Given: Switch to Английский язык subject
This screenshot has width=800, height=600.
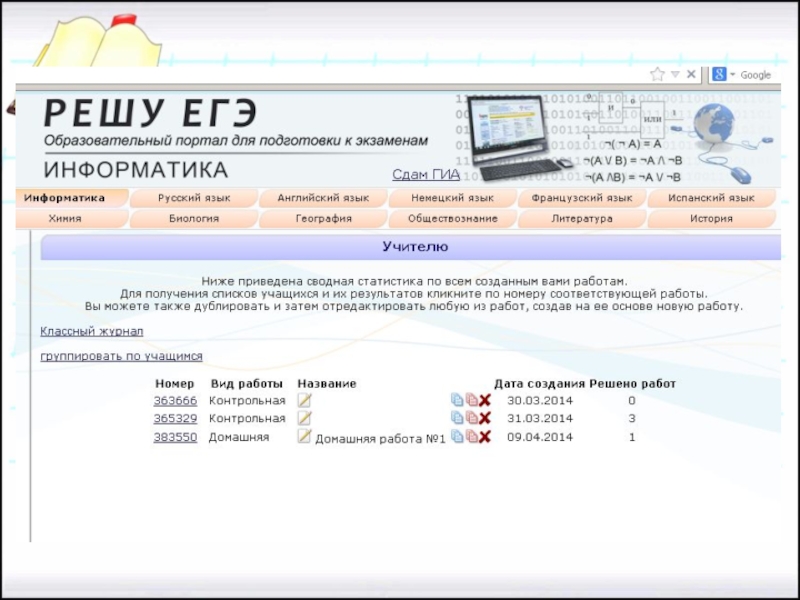Looking at the screenshot, I should [x=323, y=198].
